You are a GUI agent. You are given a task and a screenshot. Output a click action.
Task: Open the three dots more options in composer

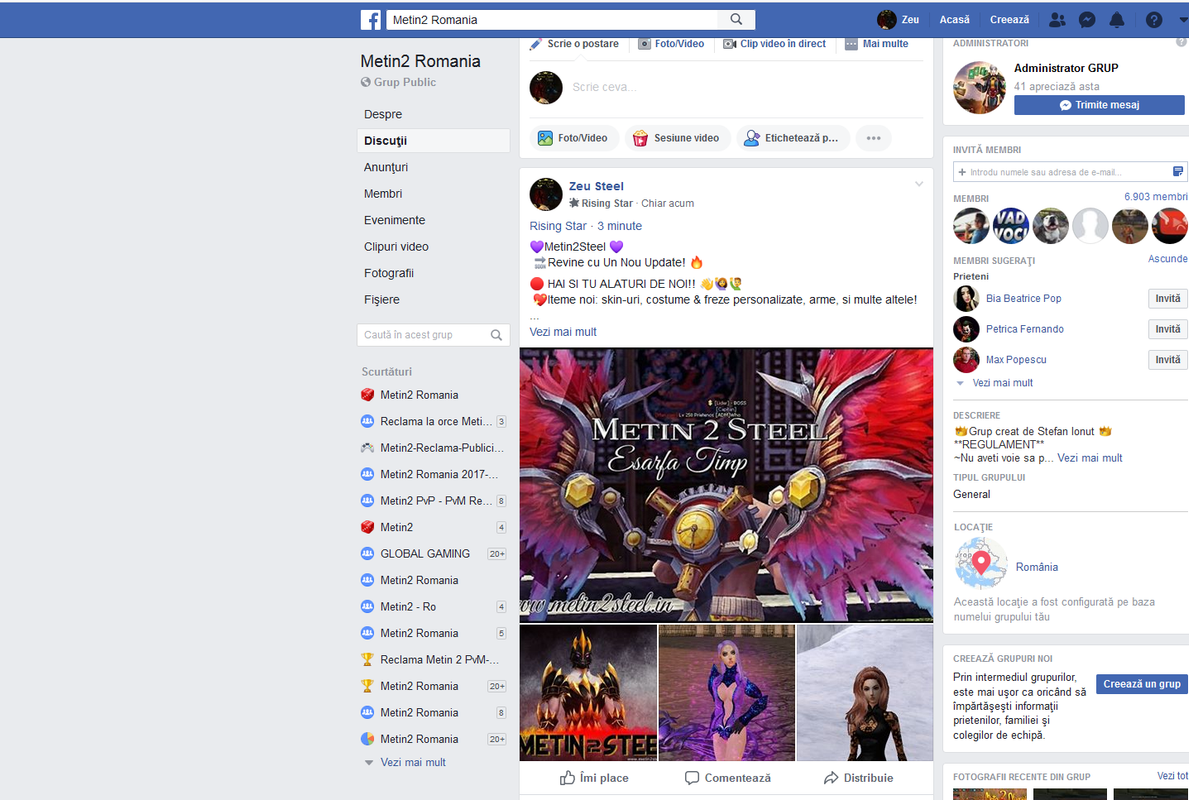pyautogui.click(x=874, y=138)
